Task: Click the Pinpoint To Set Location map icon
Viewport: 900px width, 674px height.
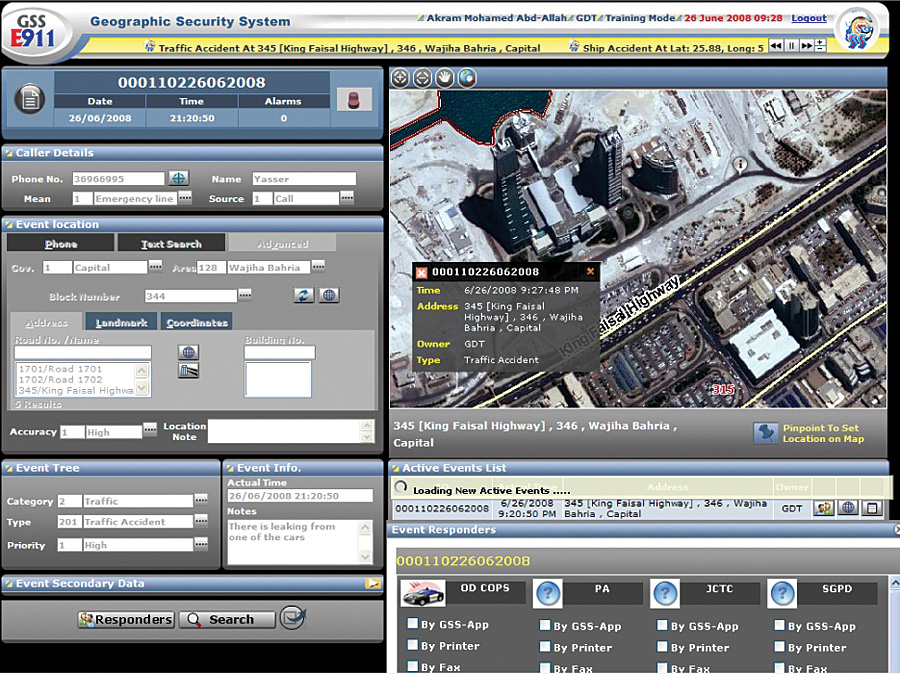Action: pyautogui.click(x=766, y=433)
